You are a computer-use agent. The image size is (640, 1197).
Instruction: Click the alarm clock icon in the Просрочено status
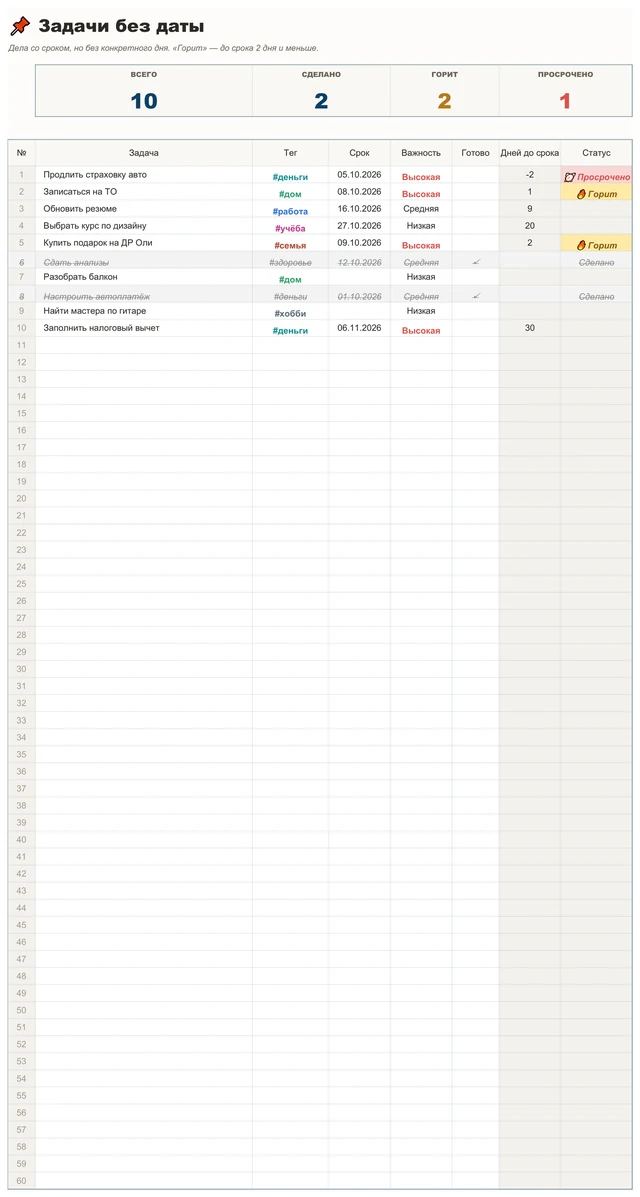click(x=570, y=176)
